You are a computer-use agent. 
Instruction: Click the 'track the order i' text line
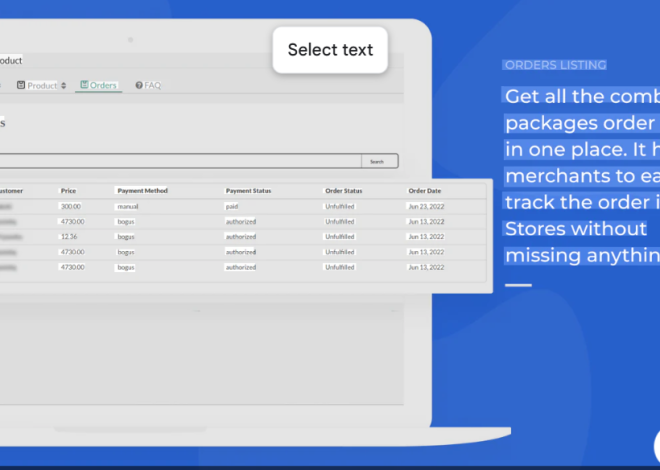(x=582, y=202)
